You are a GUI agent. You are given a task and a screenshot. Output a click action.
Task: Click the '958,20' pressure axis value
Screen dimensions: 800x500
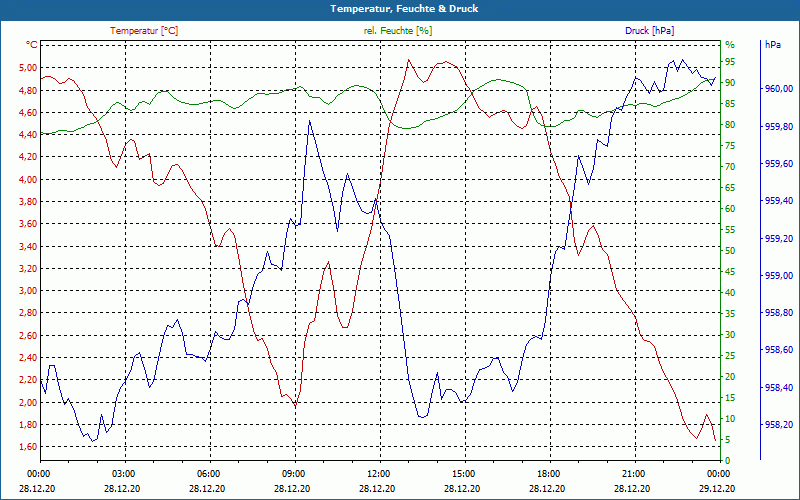pyautogui.click(x=779, y=425)
